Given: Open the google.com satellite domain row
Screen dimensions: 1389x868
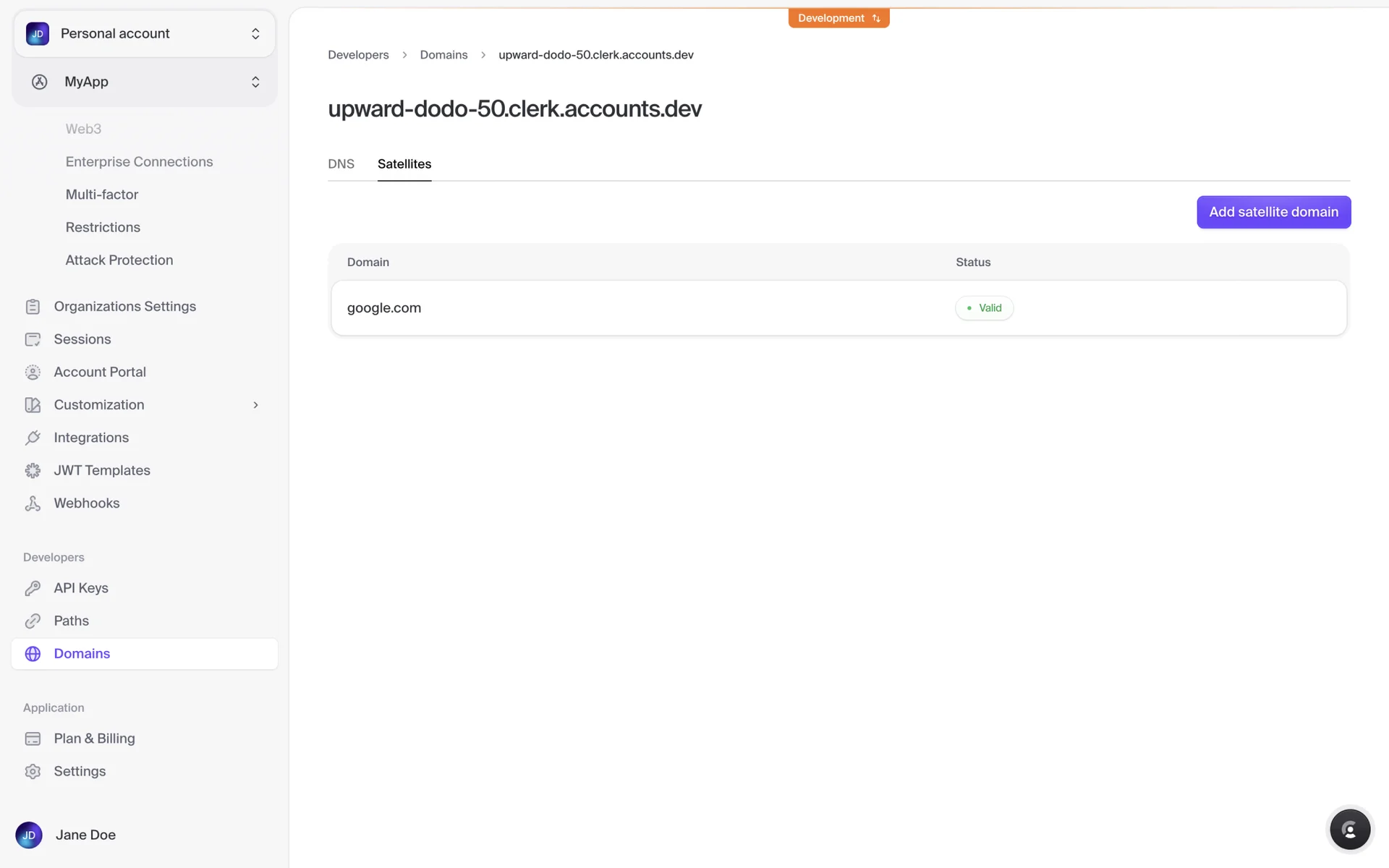Looking at the screenshot, I should coord(384,308).
